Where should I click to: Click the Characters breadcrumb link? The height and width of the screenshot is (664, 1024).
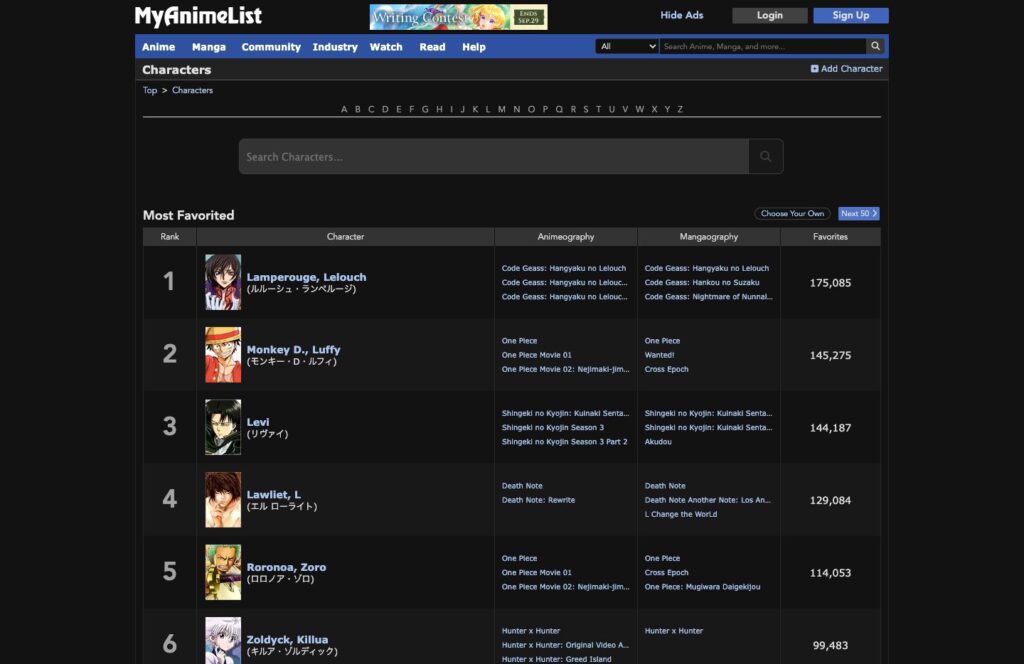[192, 90]
